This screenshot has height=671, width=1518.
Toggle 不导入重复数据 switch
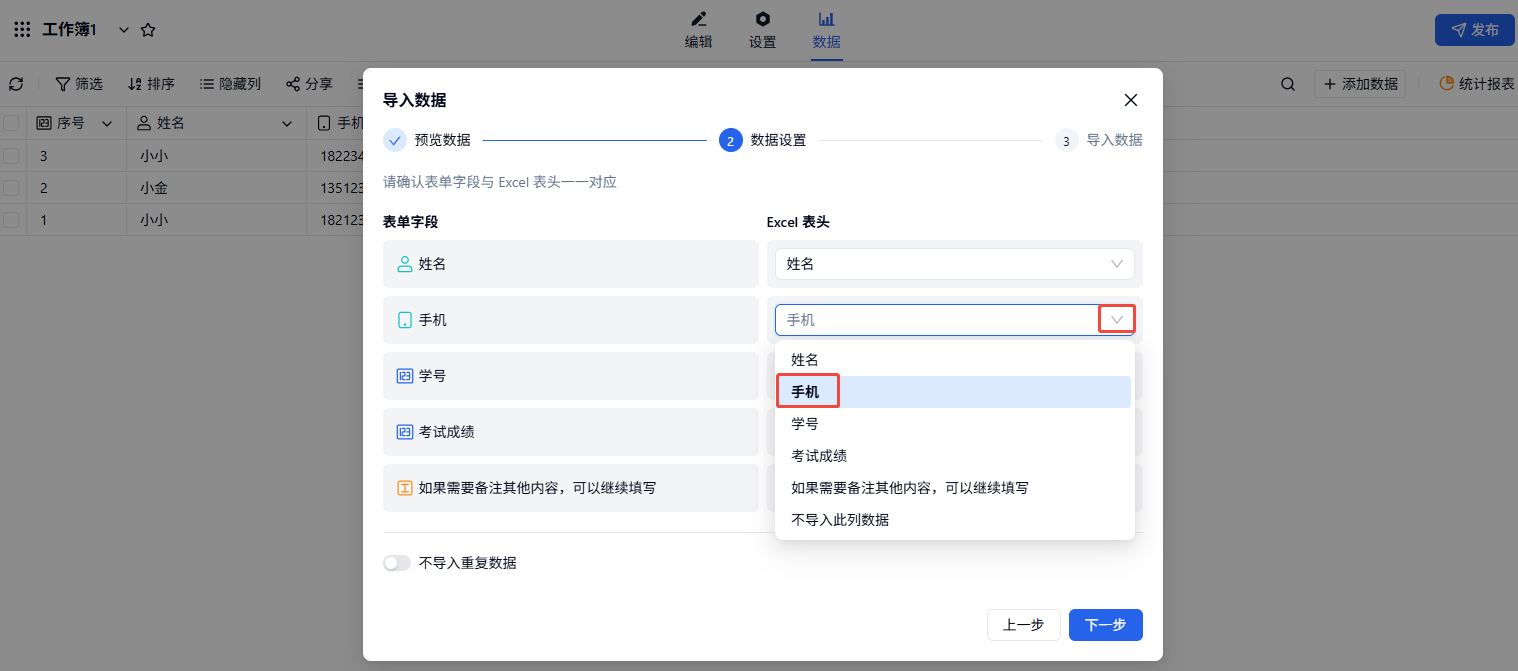point(397,563)
